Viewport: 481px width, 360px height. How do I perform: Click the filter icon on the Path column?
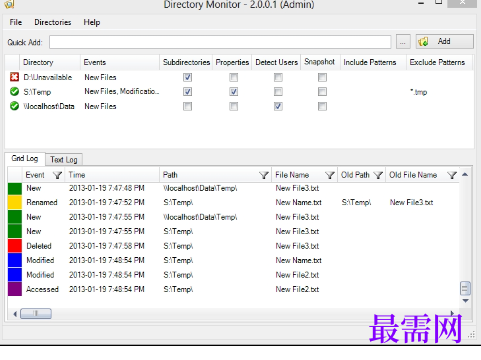coord(264,175)
